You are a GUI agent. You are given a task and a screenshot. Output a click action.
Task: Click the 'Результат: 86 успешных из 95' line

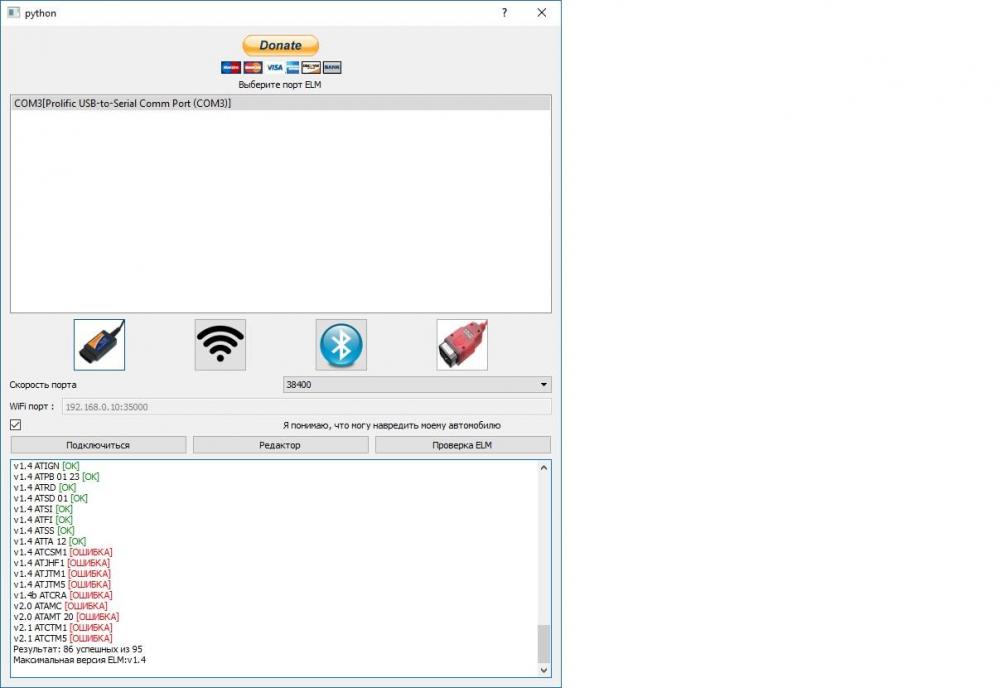click(78, 649)
